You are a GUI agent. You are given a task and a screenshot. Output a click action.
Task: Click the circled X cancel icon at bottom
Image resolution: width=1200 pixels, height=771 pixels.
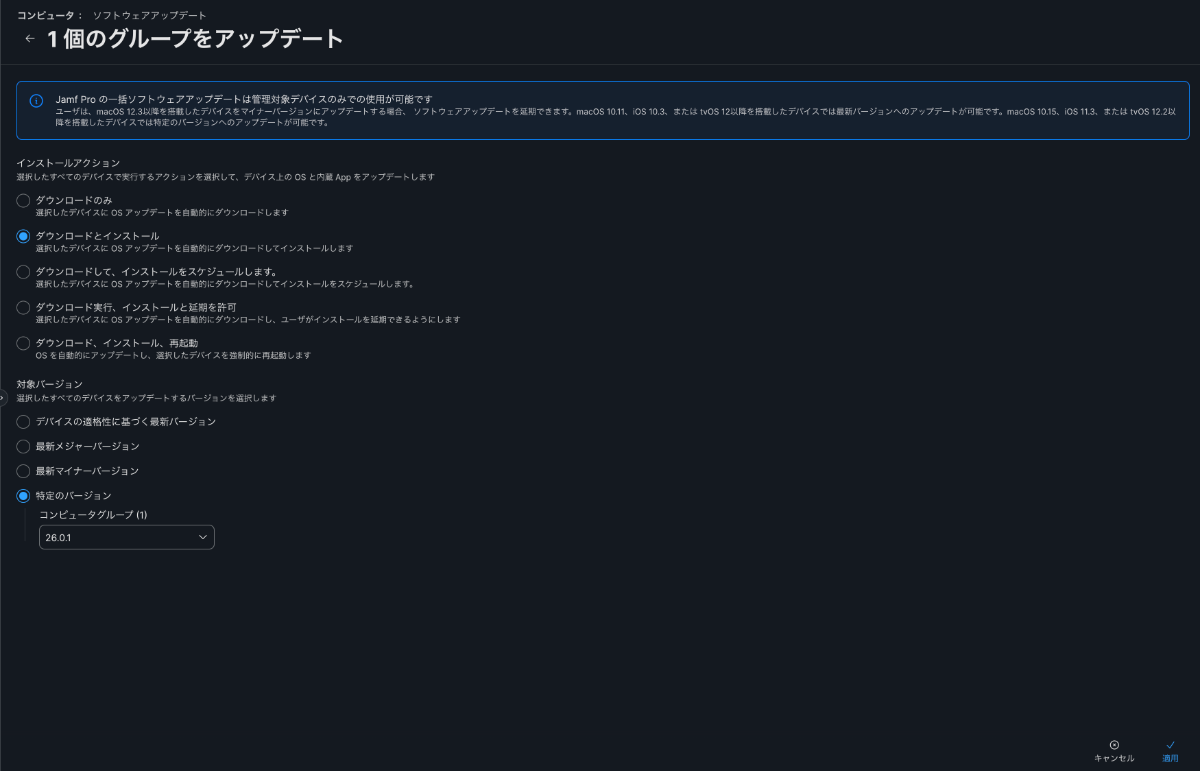click(1113, 745)
